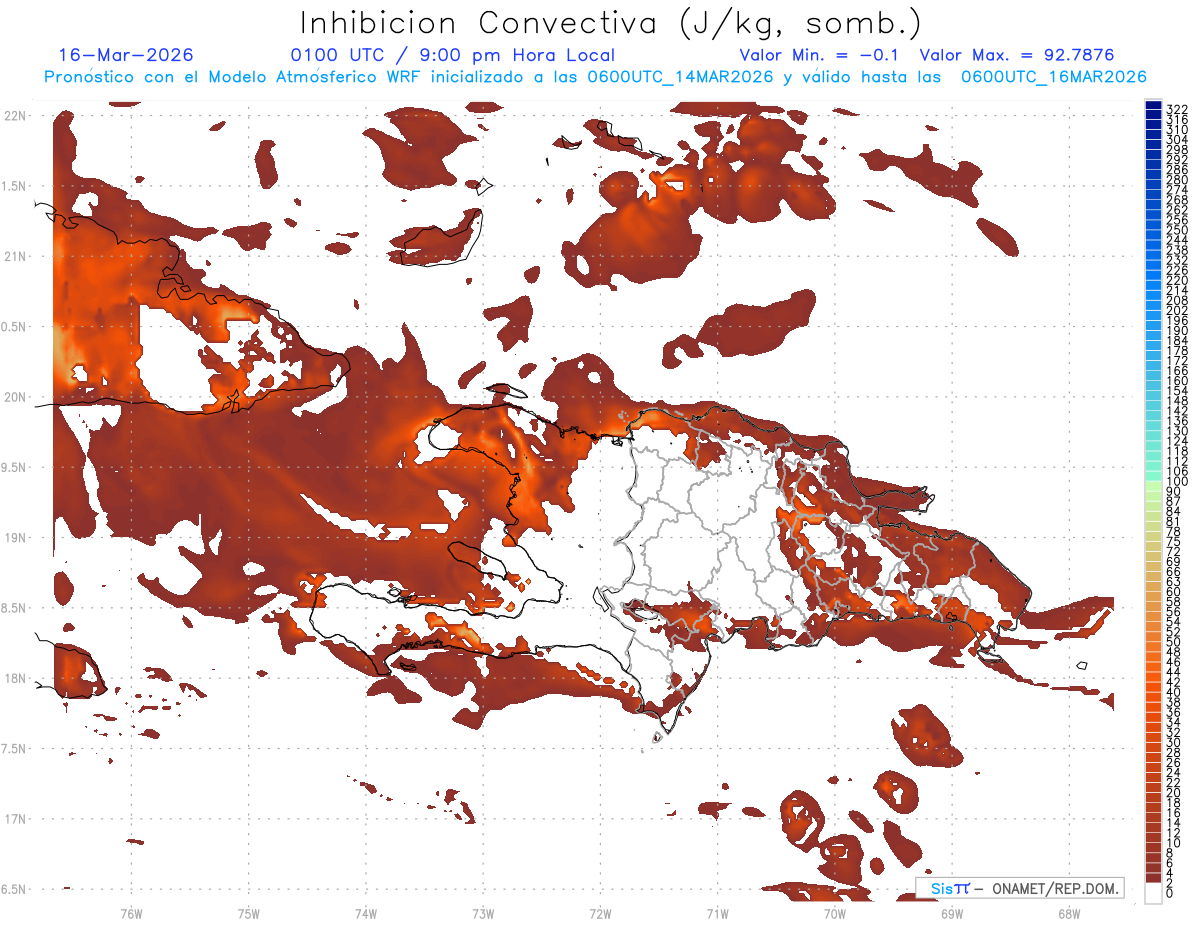
Task: Click the "100" value on the color scale
Action: click(1176, 482)
